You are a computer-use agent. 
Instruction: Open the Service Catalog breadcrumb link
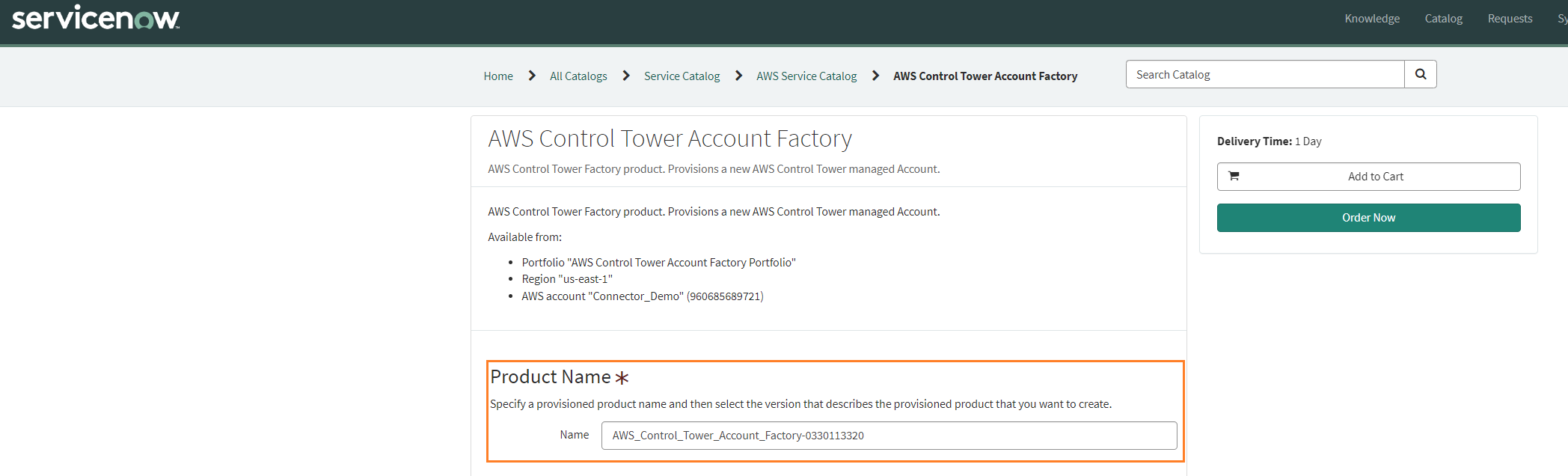point(682,76)
